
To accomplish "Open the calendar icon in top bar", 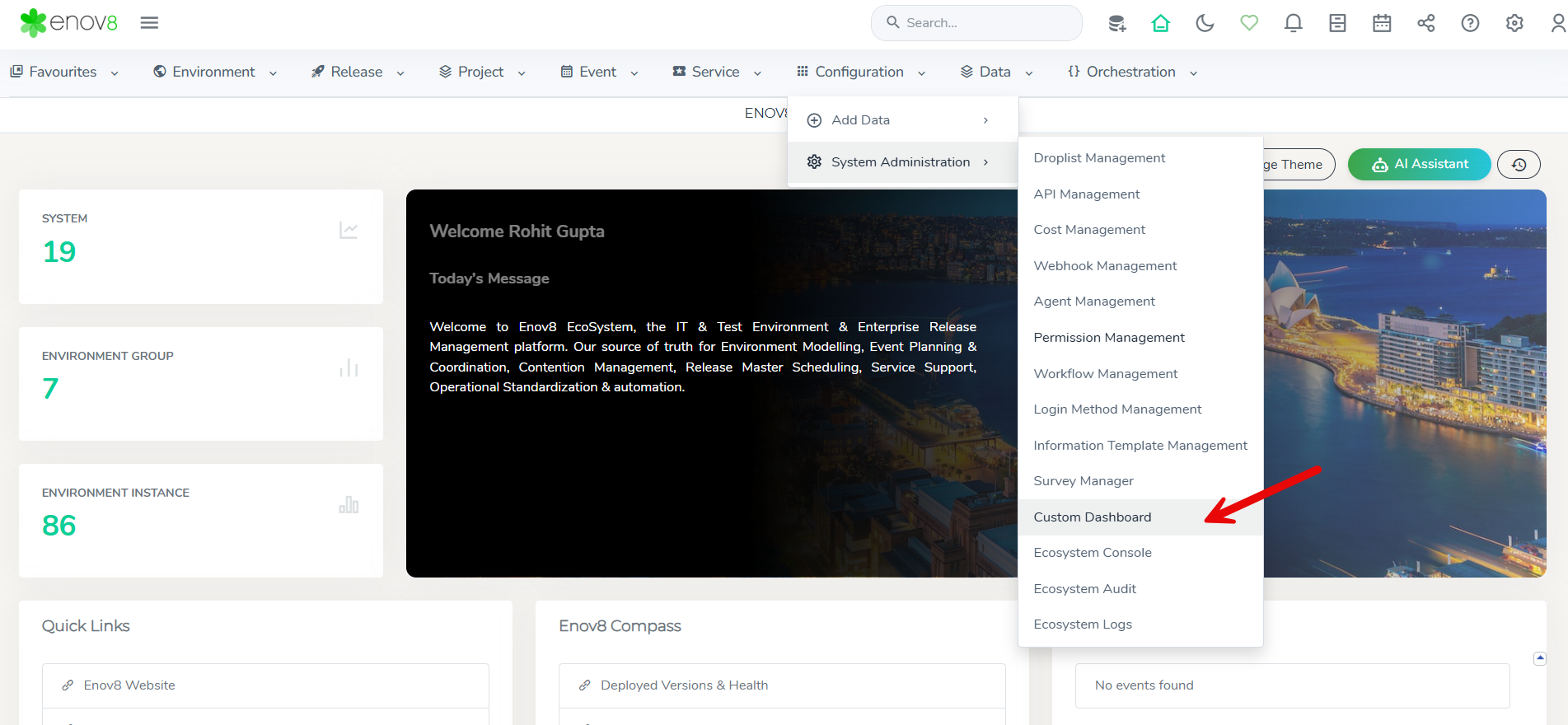I will tap(1382, 23).
